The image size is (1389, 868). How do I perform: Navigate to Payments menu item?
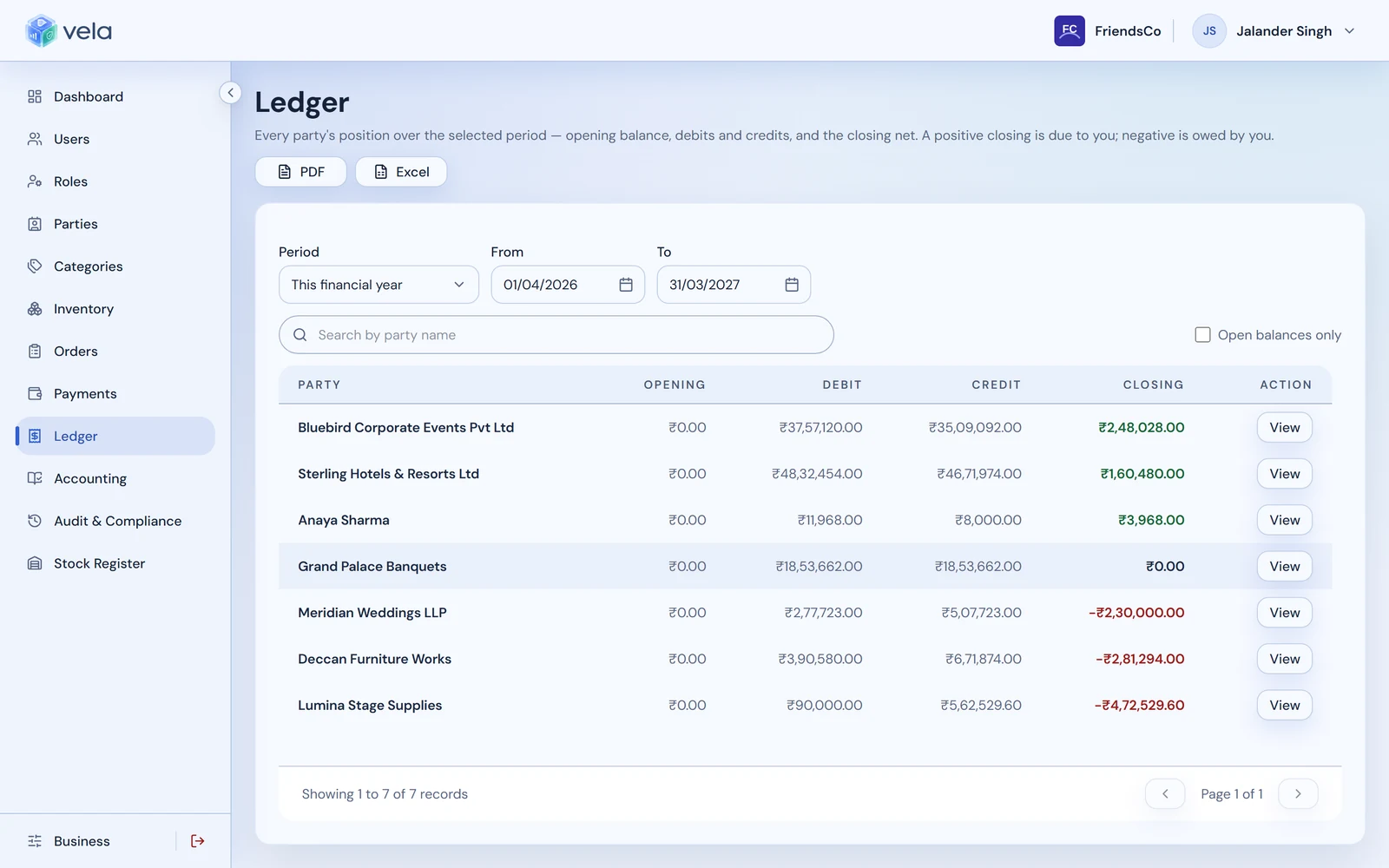[115, 394]
